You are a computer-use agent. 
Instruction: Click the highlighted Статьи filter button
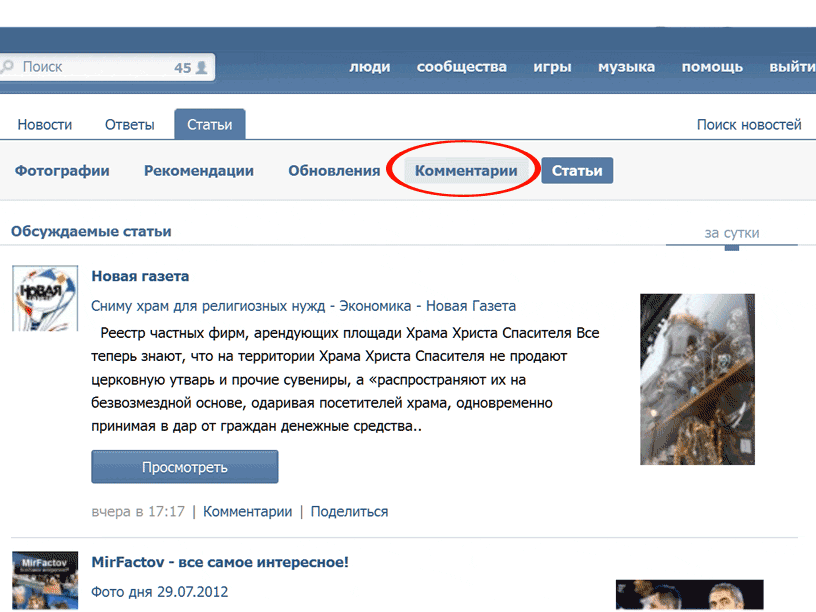coord(577,171)
